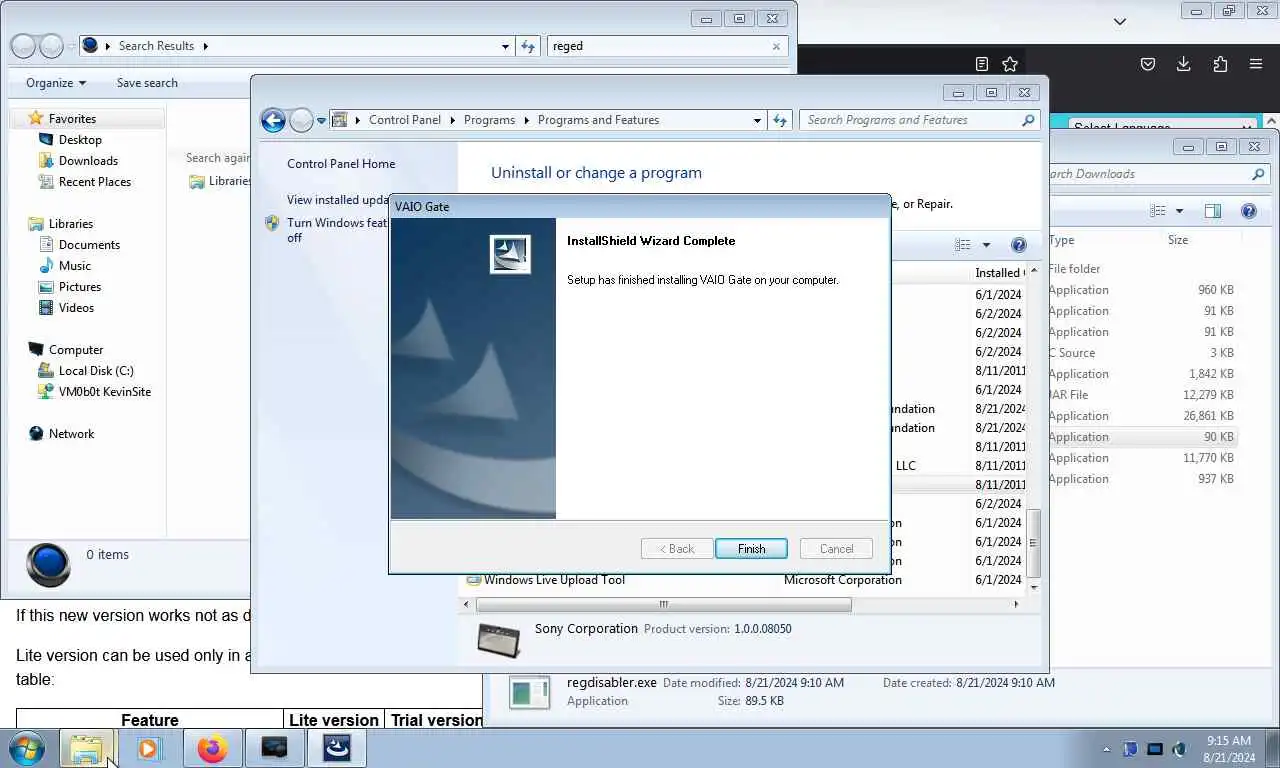Open Firefox downloads panel
The height and width of the screenshot is (768, 1280).
(1184, 64)
